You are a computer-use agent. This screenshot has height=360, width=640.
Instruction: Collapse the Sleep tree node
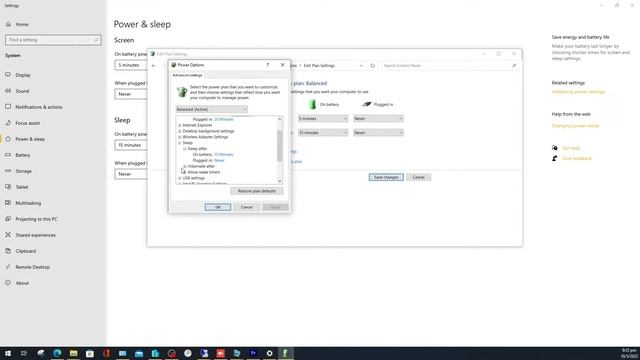pos(180,143)
